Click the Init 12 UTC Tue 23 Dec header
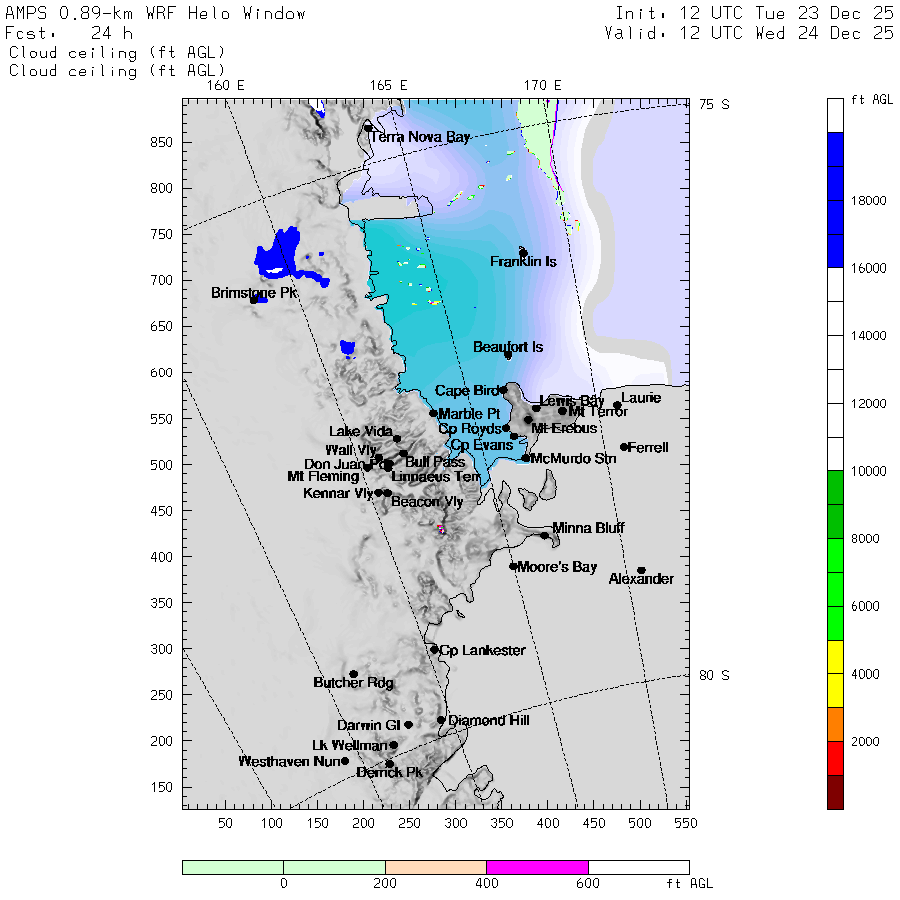Screen dimensions: 900x900 pos(754,13)
